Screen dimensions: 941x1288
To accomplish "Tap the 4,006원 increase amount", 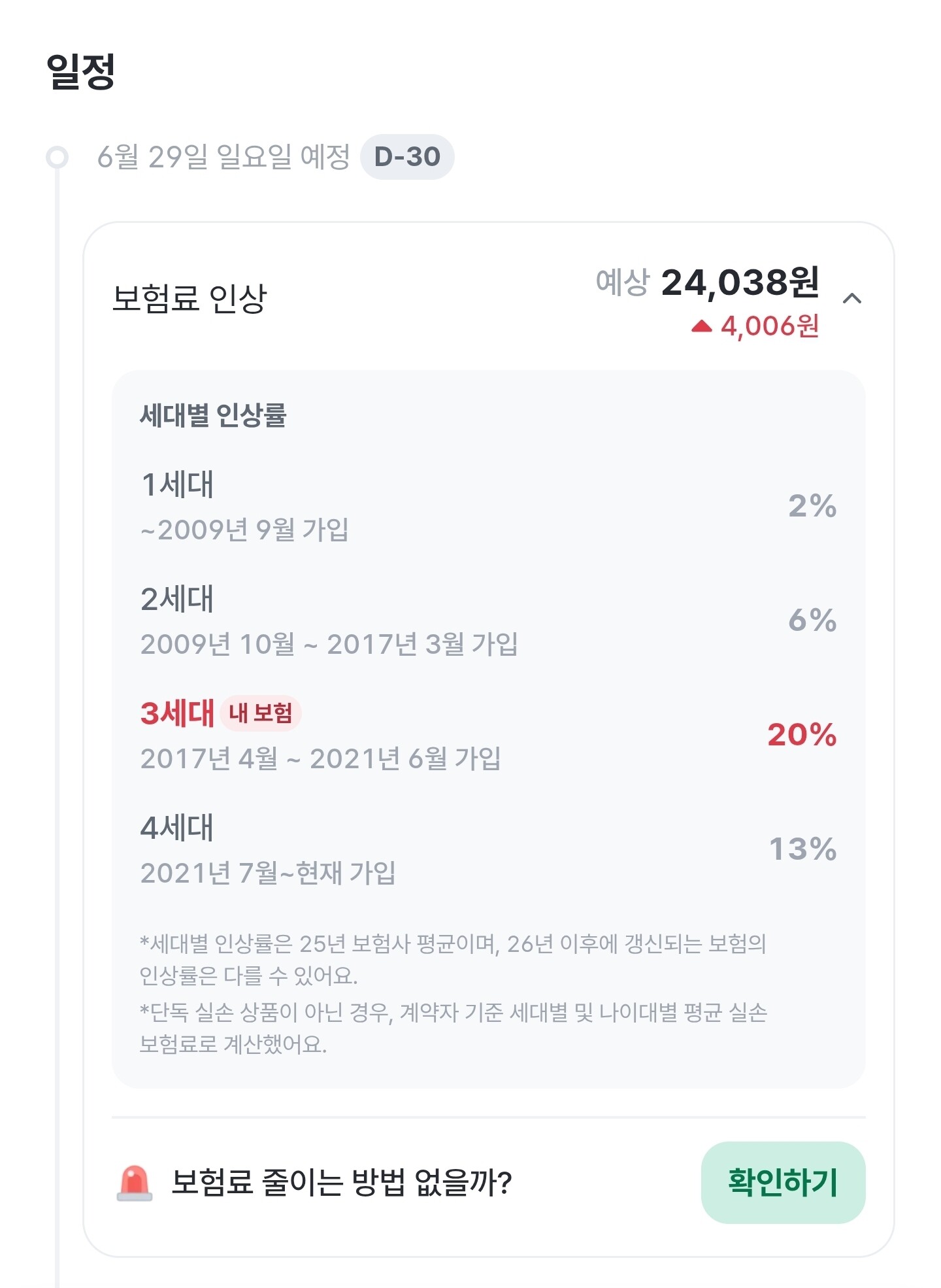I will [770, 326].
